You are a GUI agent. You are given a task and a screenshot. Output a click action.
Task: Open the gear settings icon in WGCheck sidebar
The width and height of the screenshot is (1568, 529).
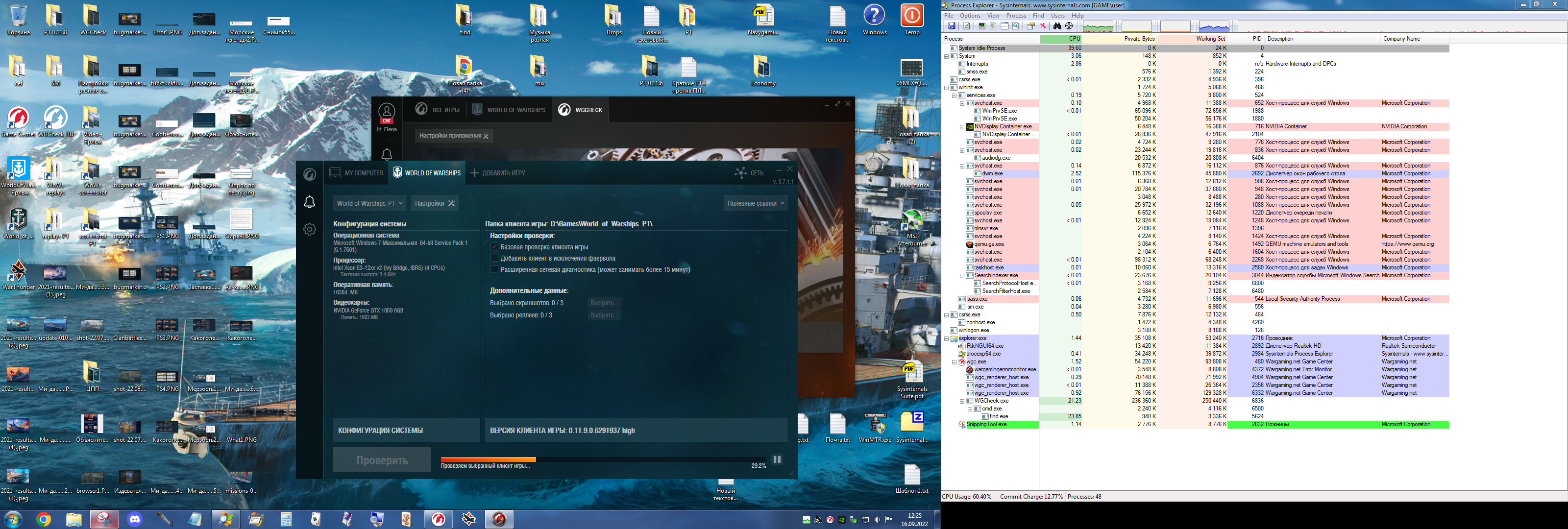pyautogui.click(x=309, y=230)
